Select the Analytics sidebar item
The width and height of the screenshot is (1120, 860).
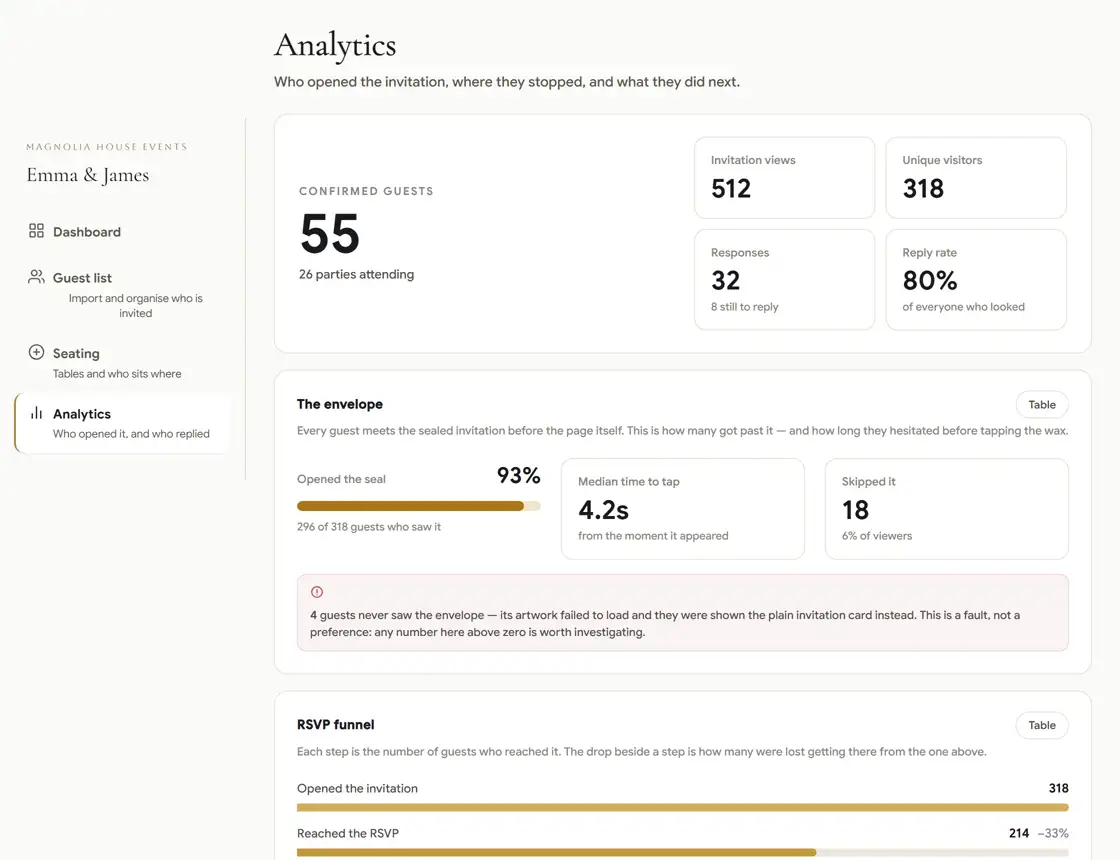click(122, 423)
